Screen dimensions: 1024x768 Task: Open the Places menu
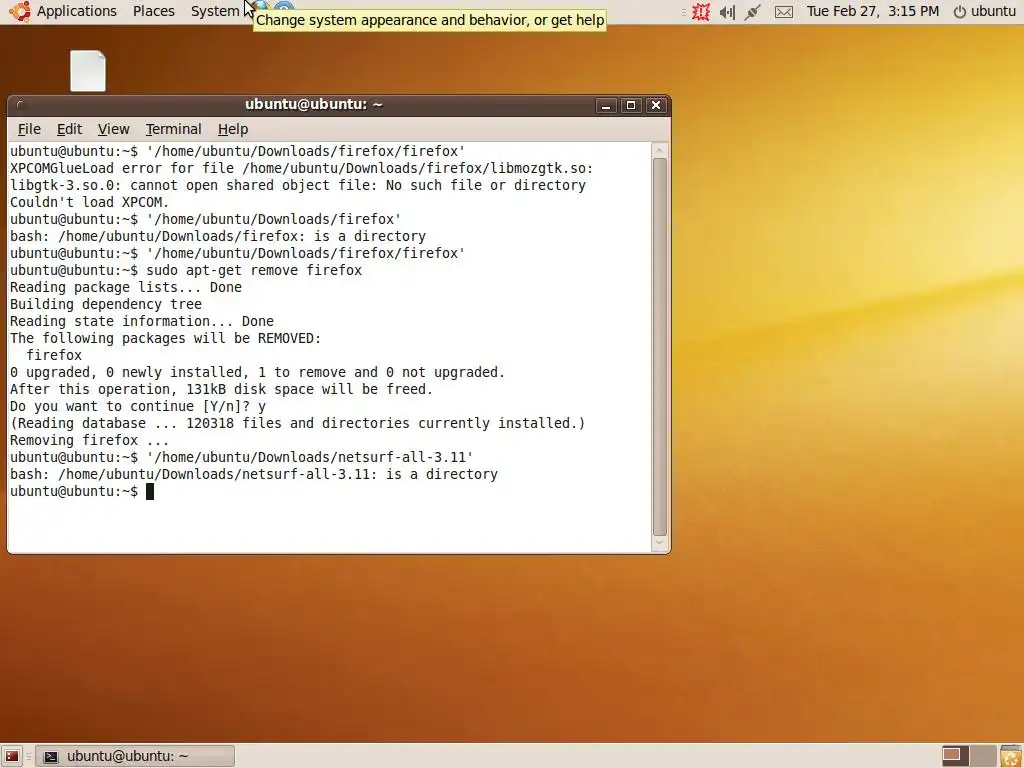click(x=153, y=11)
